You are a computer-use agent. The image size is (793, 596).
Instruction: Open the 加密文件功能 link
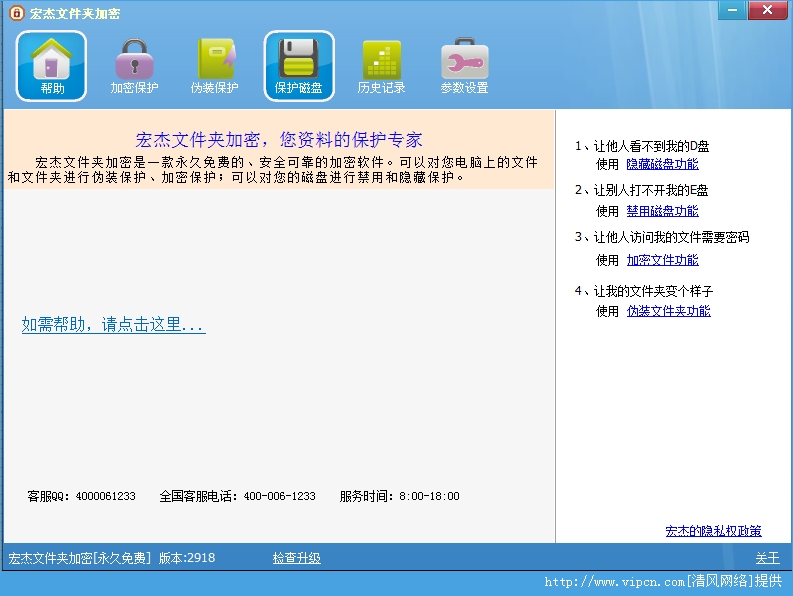[x=663, y=260]
